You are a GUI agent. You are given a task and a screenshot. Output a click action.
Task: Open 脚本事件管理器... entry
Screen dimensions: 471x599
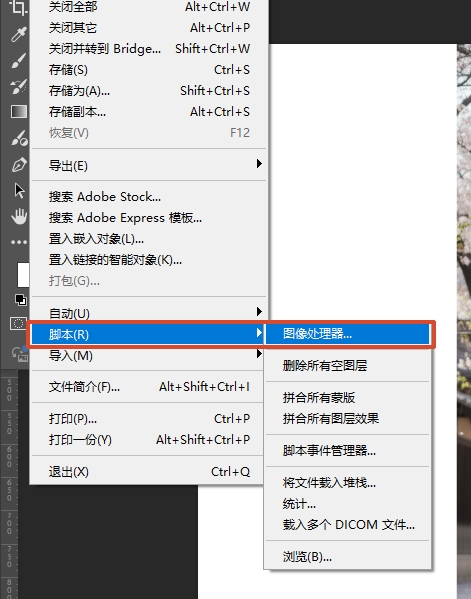click(348, 450)
